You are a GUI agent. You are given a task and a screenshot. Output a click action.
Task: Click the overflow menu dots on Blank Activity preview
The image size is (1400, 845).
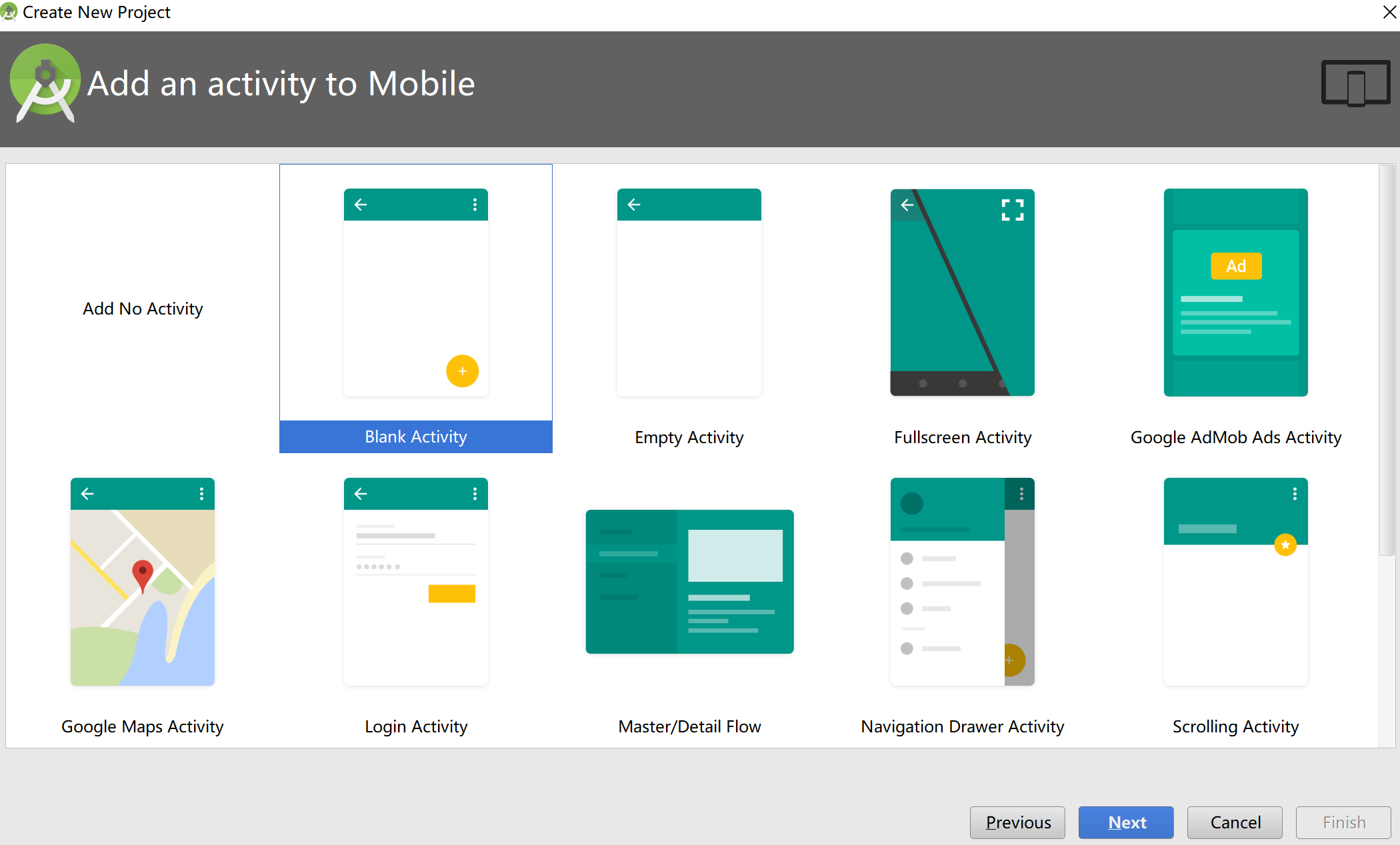(x=475, y=205)
